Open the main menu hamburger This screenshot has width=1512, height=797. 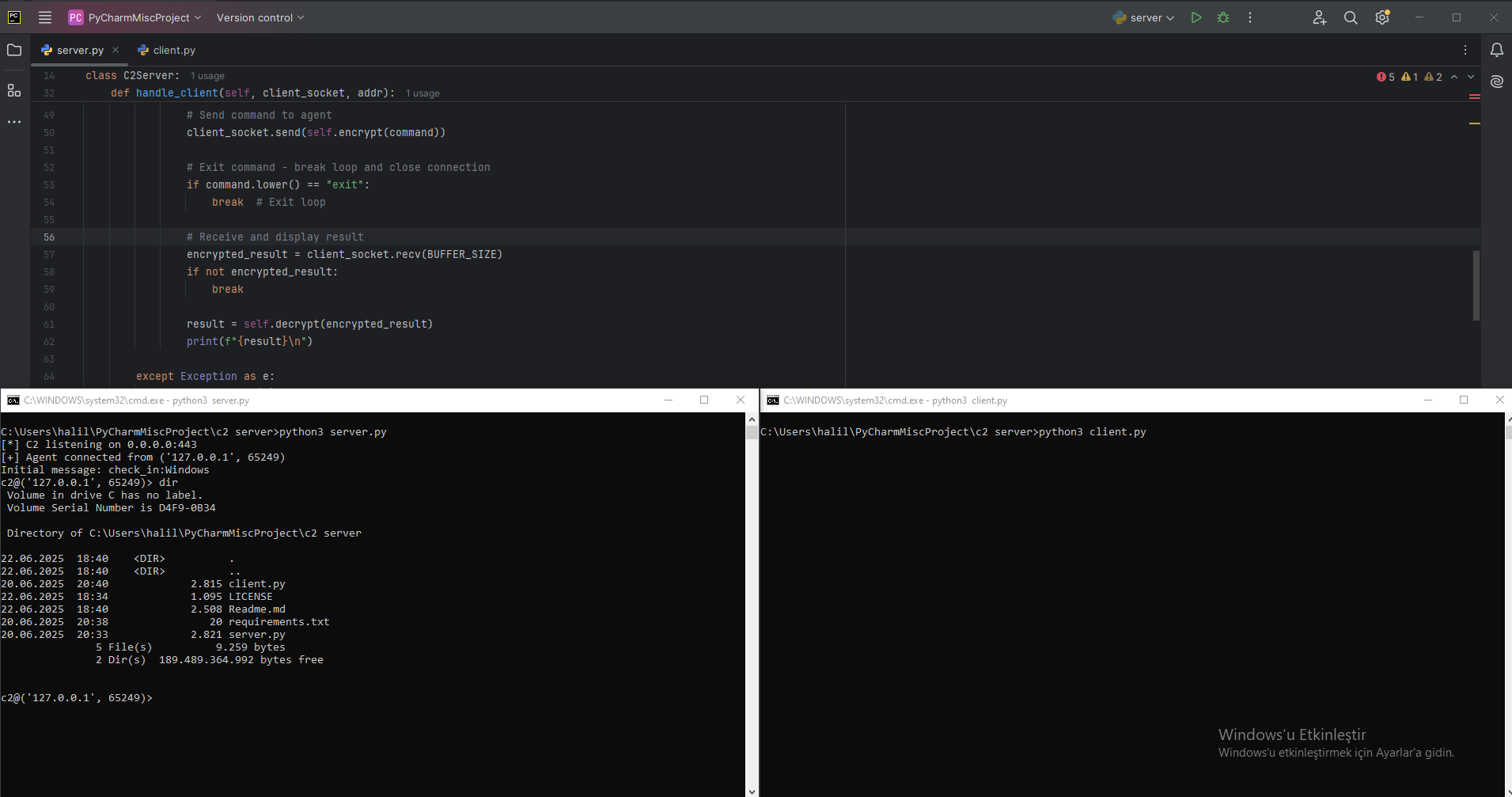tap(45, 17)
